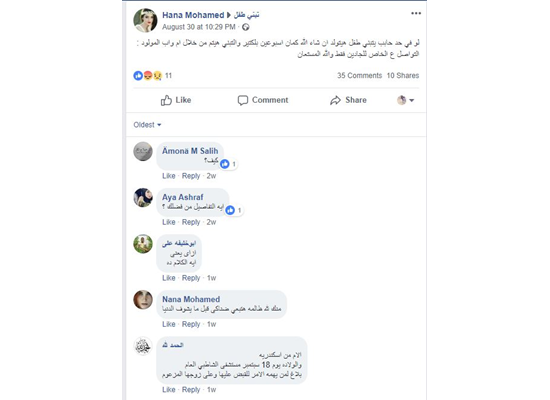Screen dimensions: 550x400
Task: Like the last comment mentioning 18
Action: [x=169, y=389]
